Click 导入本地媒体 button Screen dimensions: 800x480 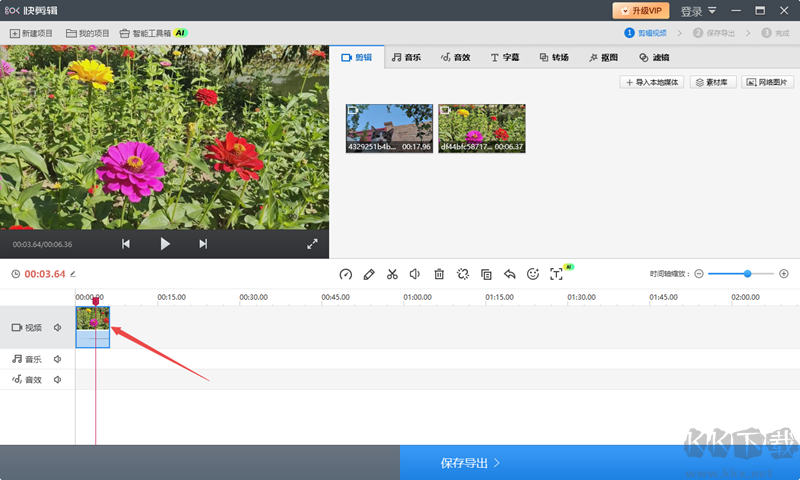(x=652, y=82)
